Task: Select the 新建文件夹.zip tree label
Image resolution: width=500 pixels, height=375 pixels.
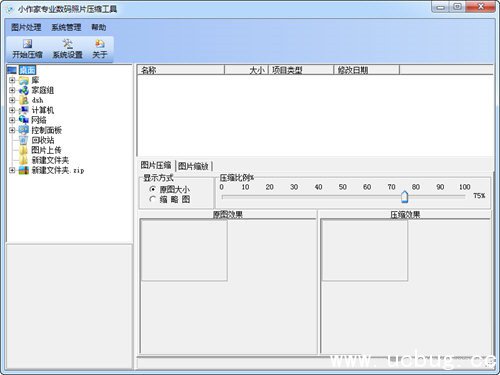Action: click(x=58, y=170)
